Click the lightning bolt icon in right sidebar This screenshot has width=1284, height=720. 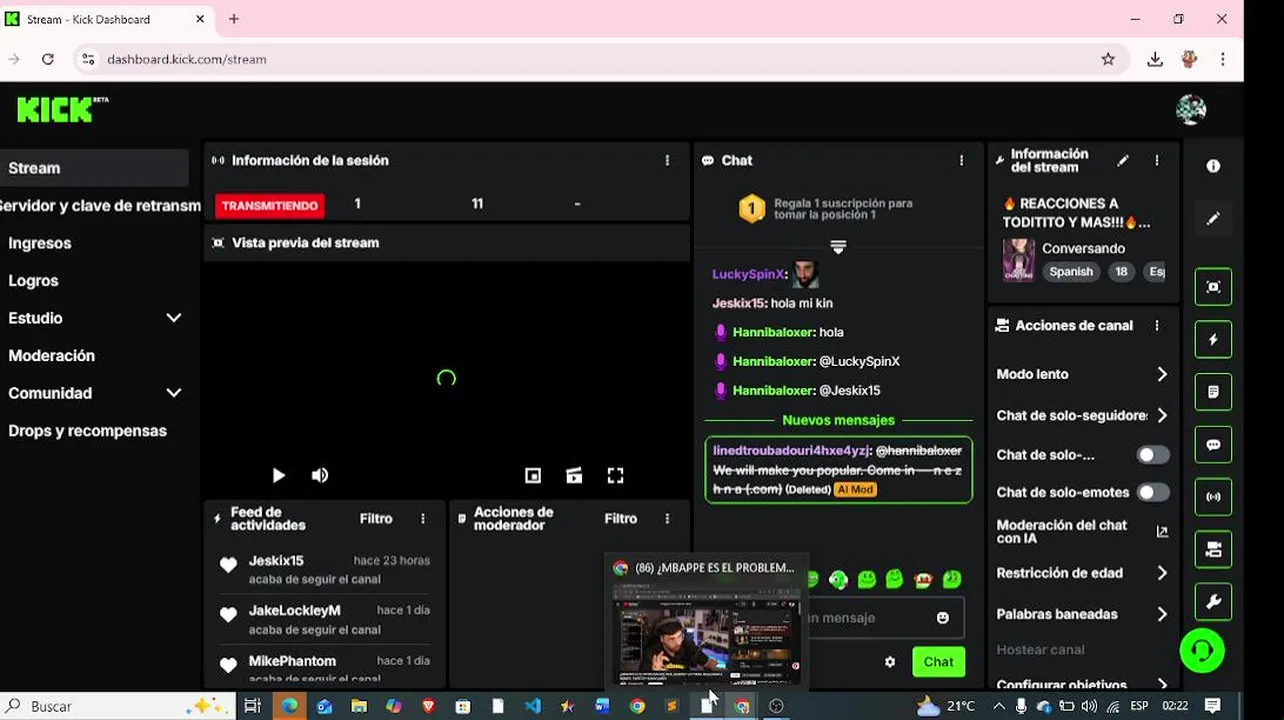point(1213,339)
